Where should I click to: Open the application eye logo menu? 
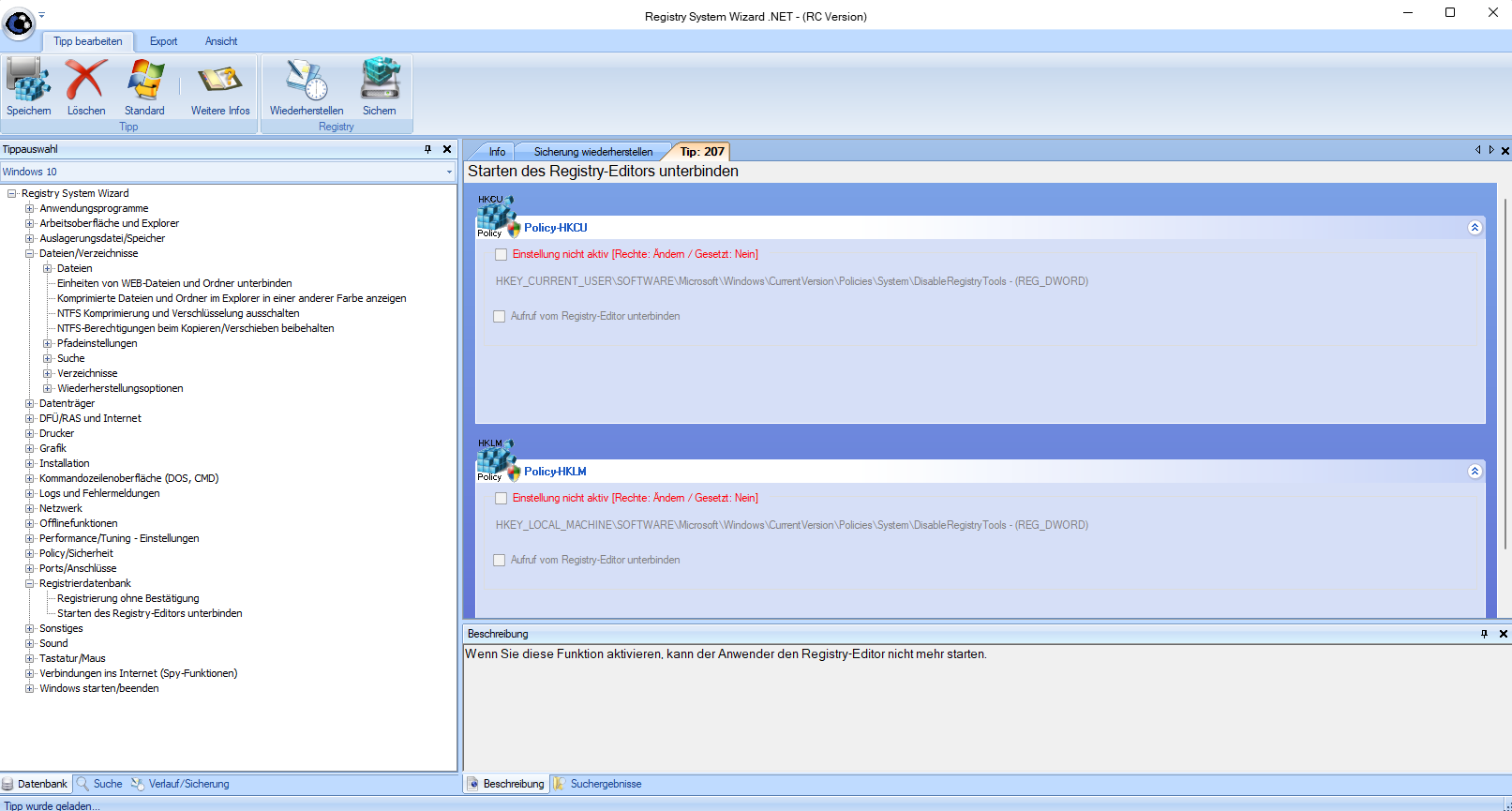[19, 23]
